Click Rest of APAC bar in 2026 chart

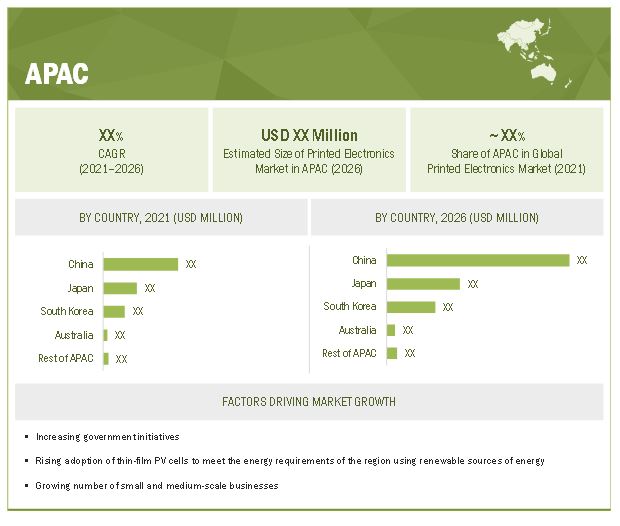392,353
